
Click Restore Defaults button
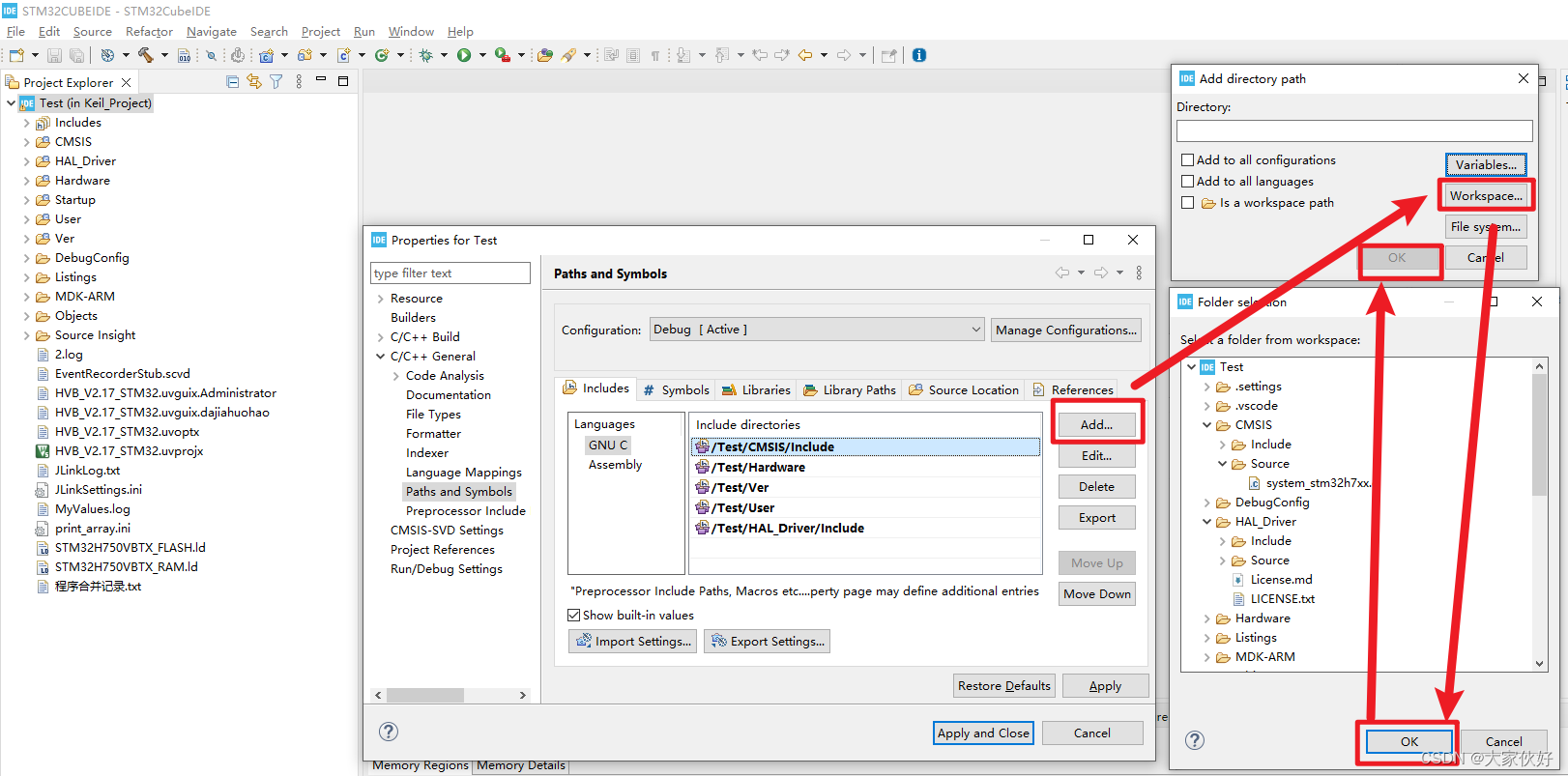[1003, 686]
